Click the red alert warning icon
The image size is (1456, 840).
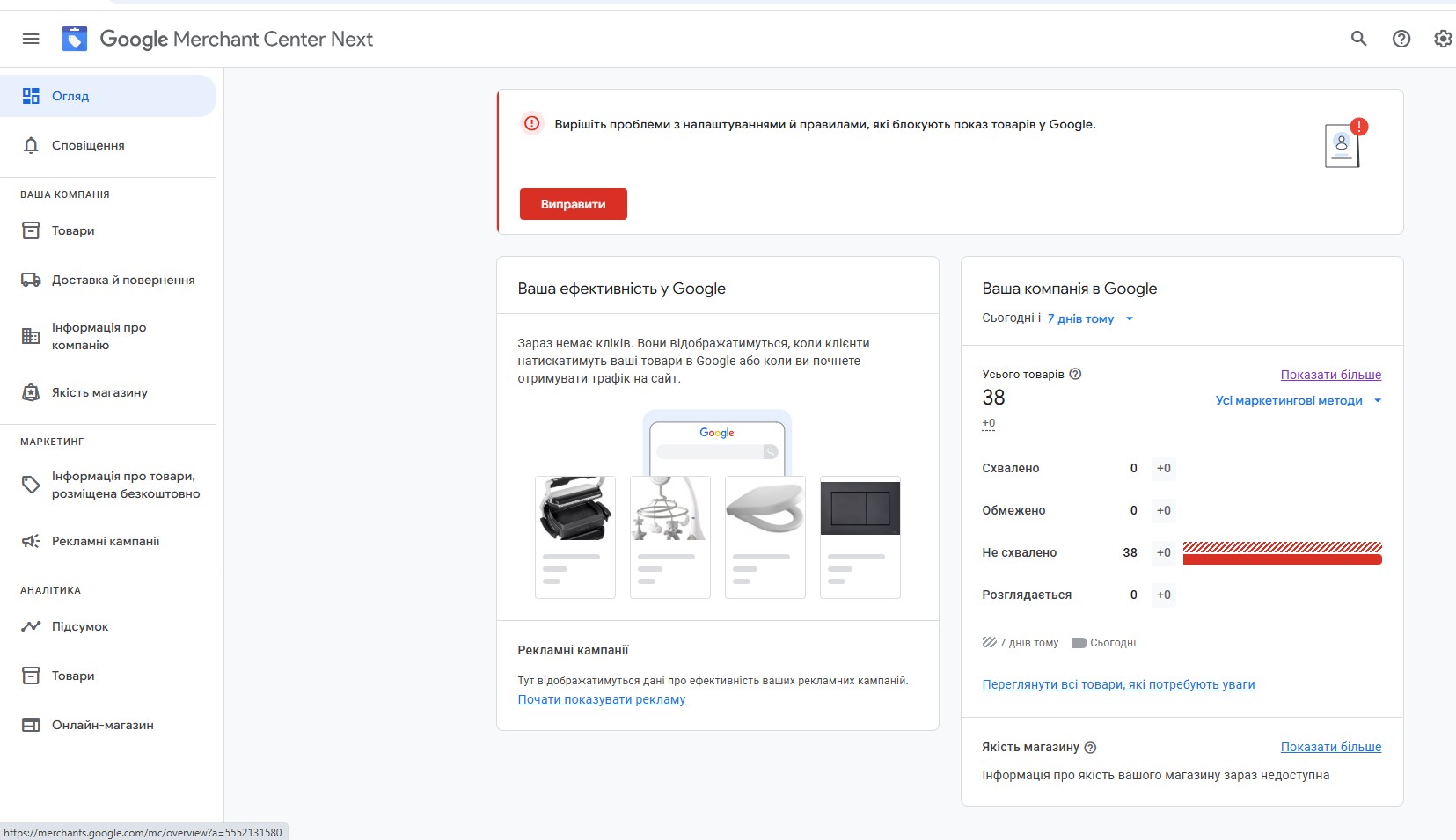click(532, 124)
